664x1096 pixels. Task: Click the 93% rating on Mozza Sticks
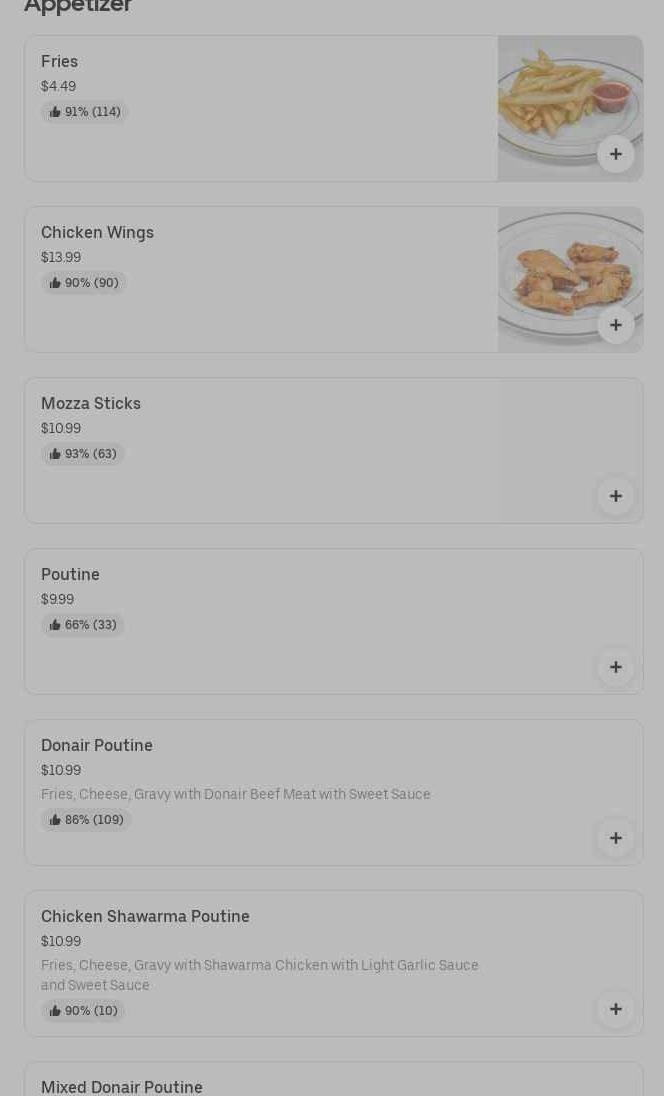[x=83, y=454]
